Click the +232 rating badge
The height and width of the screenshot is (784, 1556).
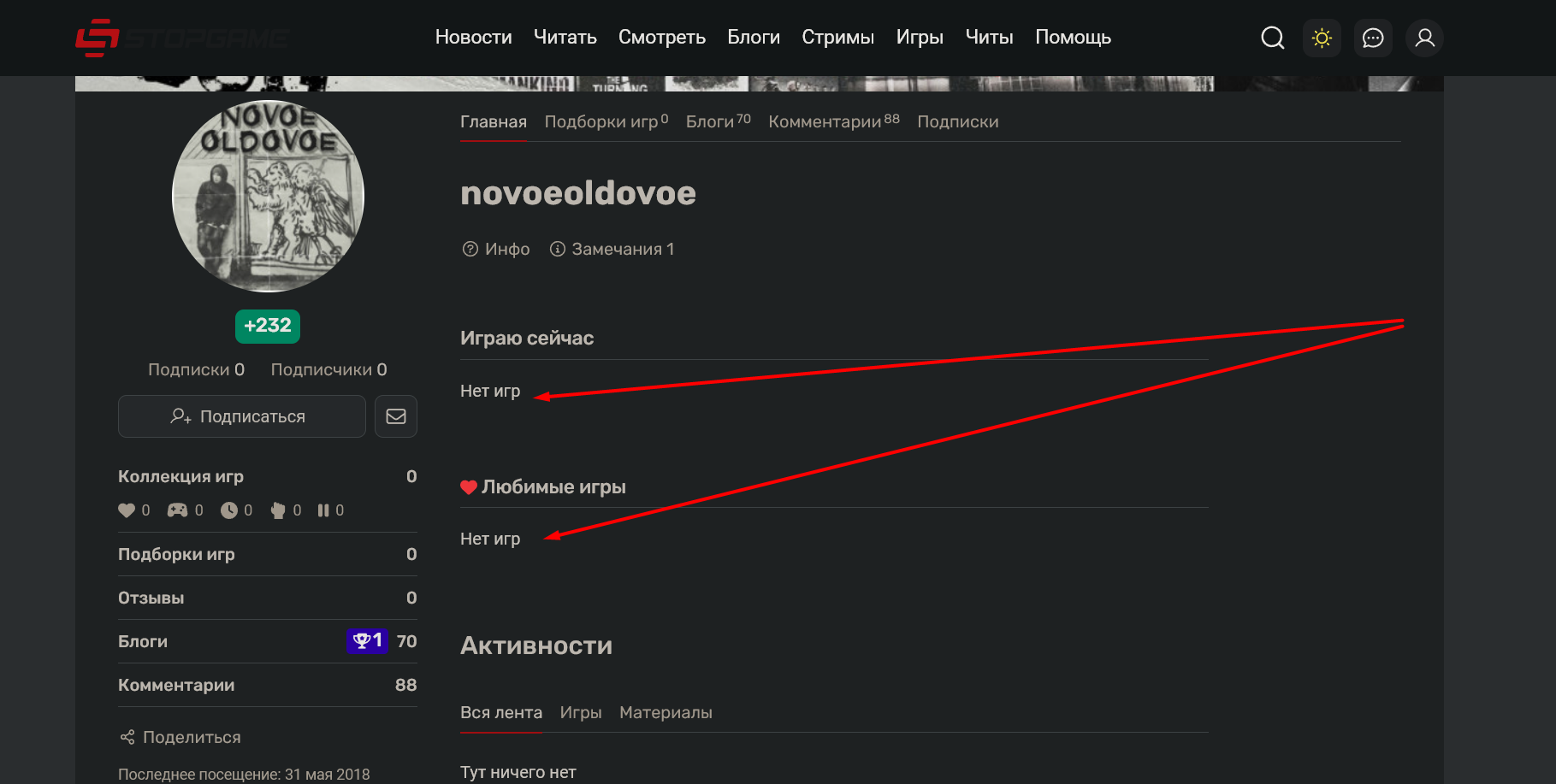(268, 326)
